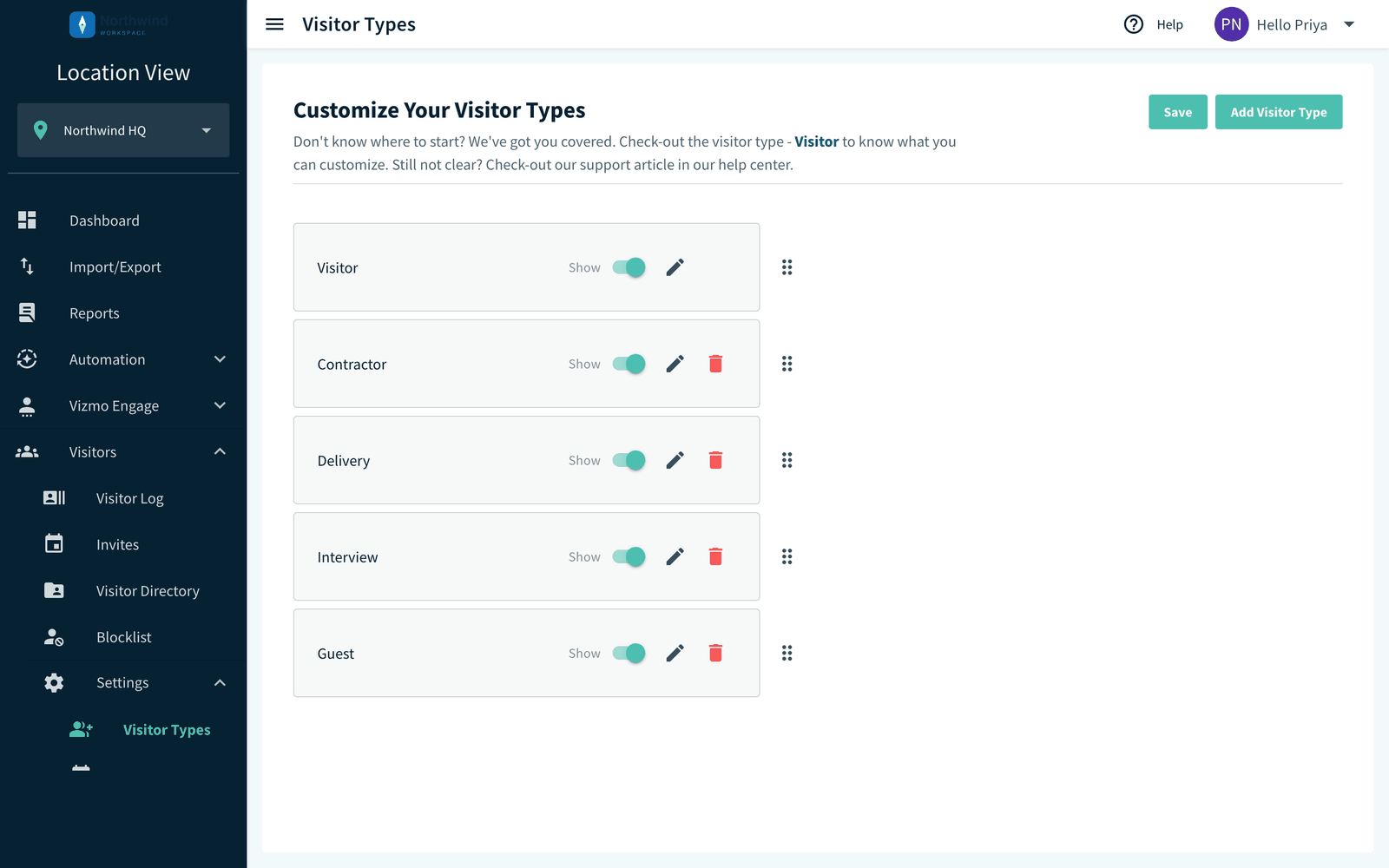Viewport: 1389px width, 868px height.
Task: Click the Add Visitor Type button
Action: pos(1279,112)
